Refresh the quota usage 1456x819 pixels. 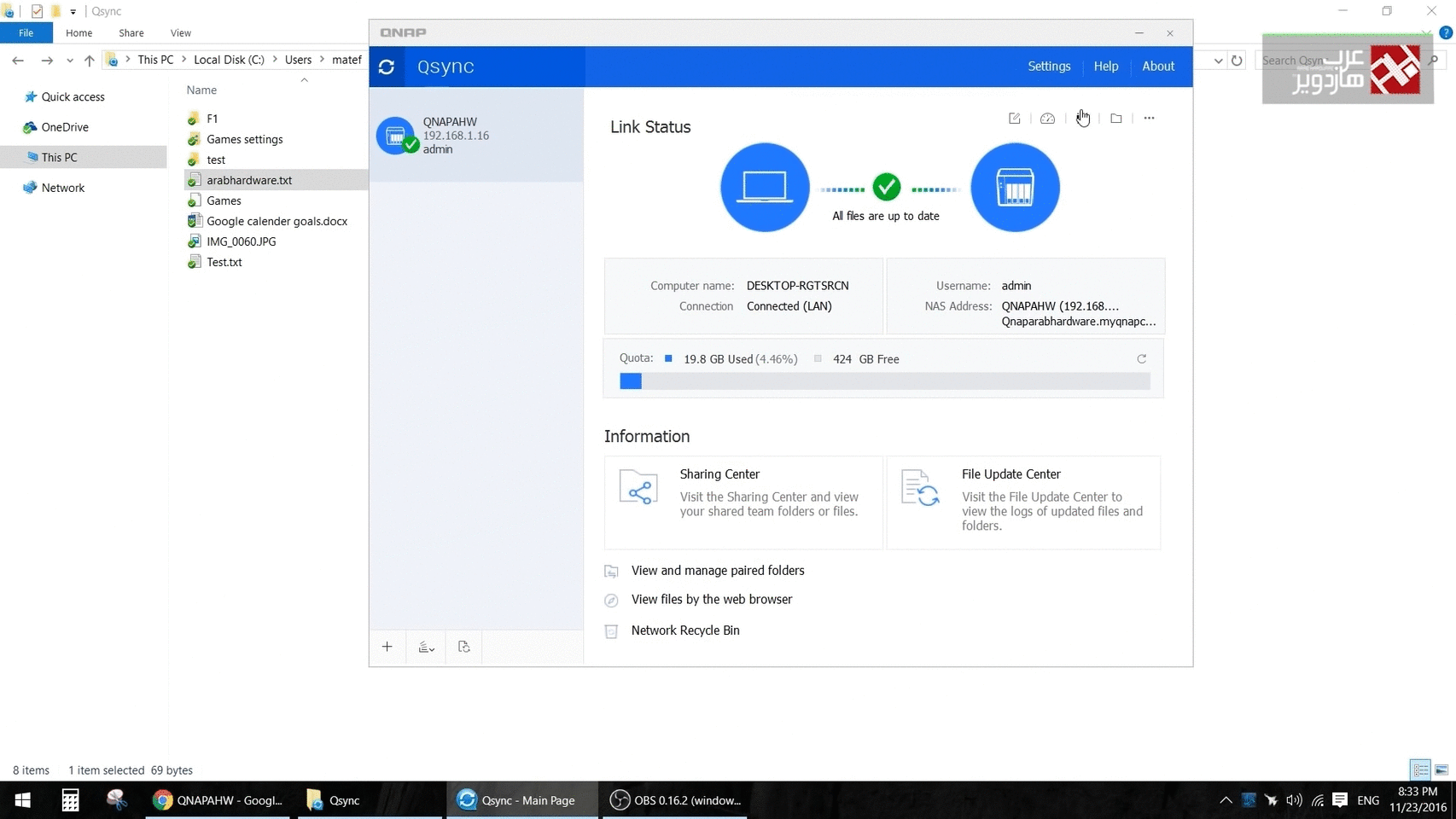click(1141, 359)
